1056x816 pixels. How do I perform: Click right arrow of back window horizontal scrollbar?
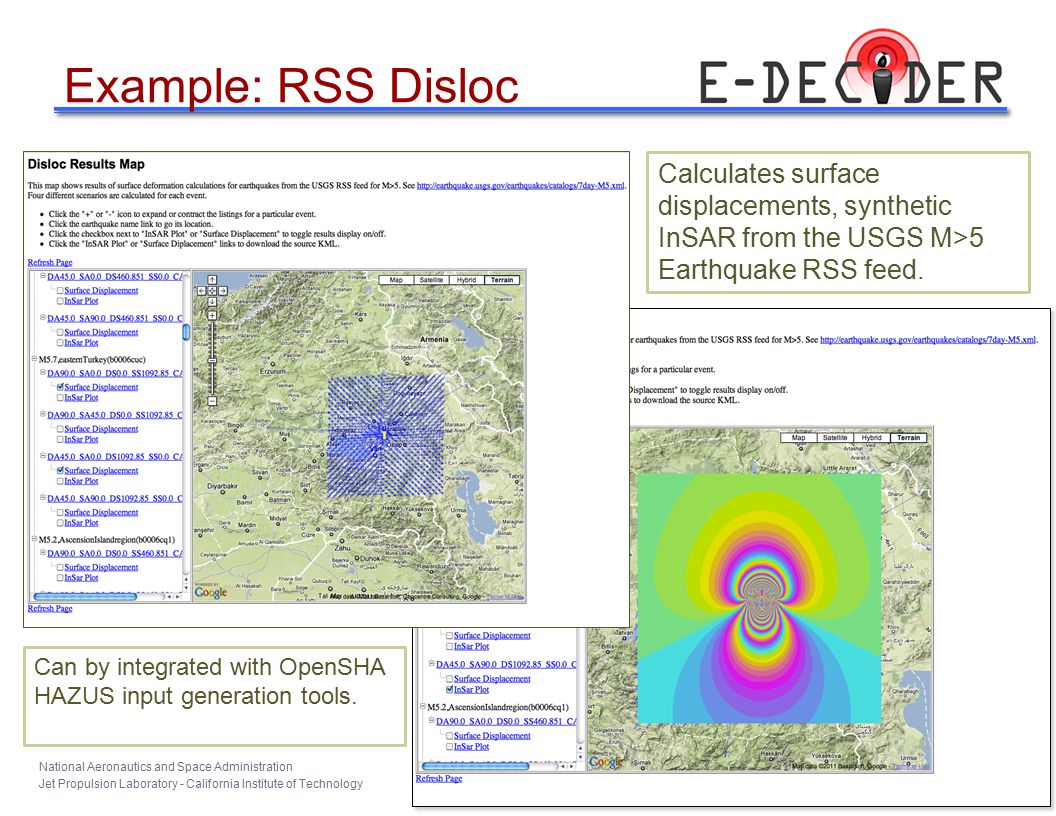tap(571, 766)
